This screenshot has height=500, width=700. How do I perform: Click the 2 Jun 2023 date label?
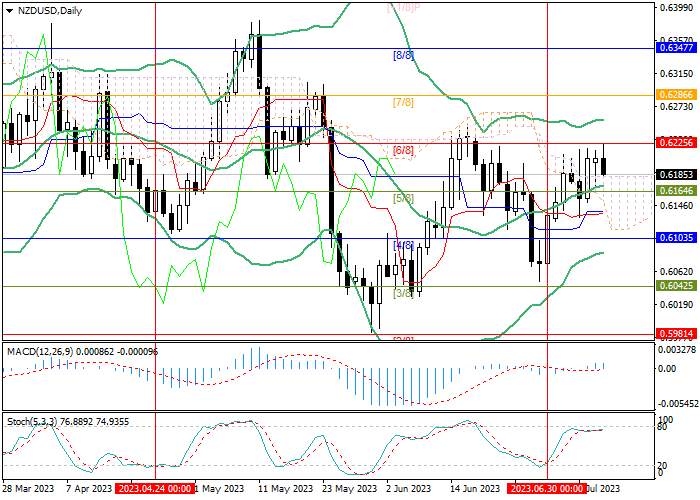click(408, 488)
